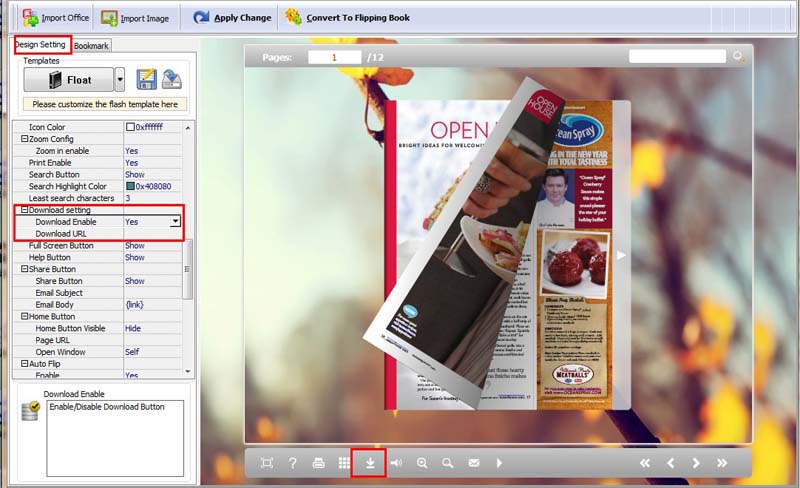
Task: Click the search magnifier icon in bottom toolbar
Action: tap(447, 463)
